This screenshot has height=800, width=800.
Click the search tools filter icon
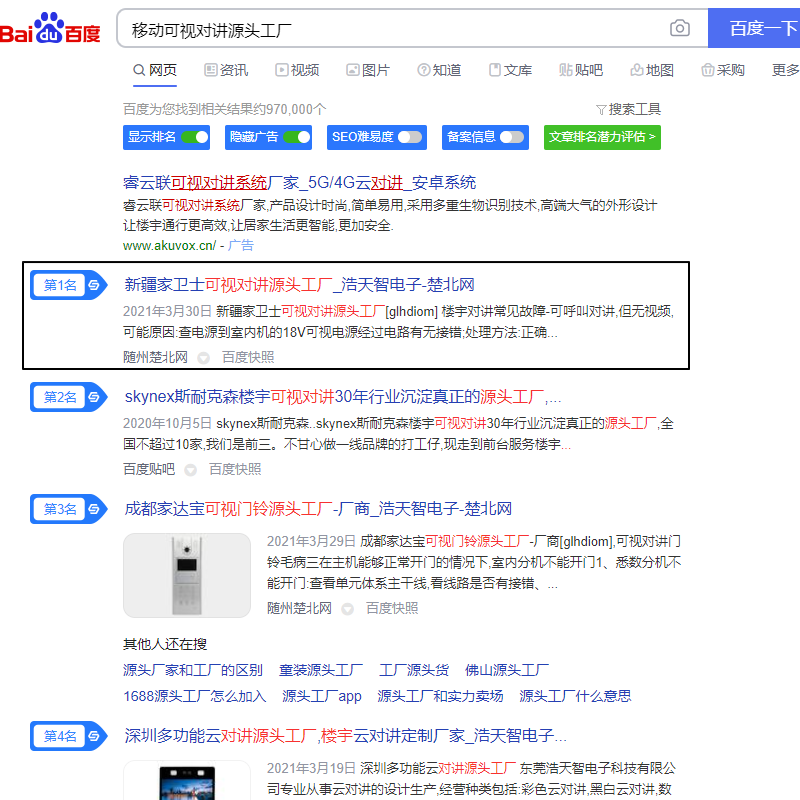coord(601,110)
